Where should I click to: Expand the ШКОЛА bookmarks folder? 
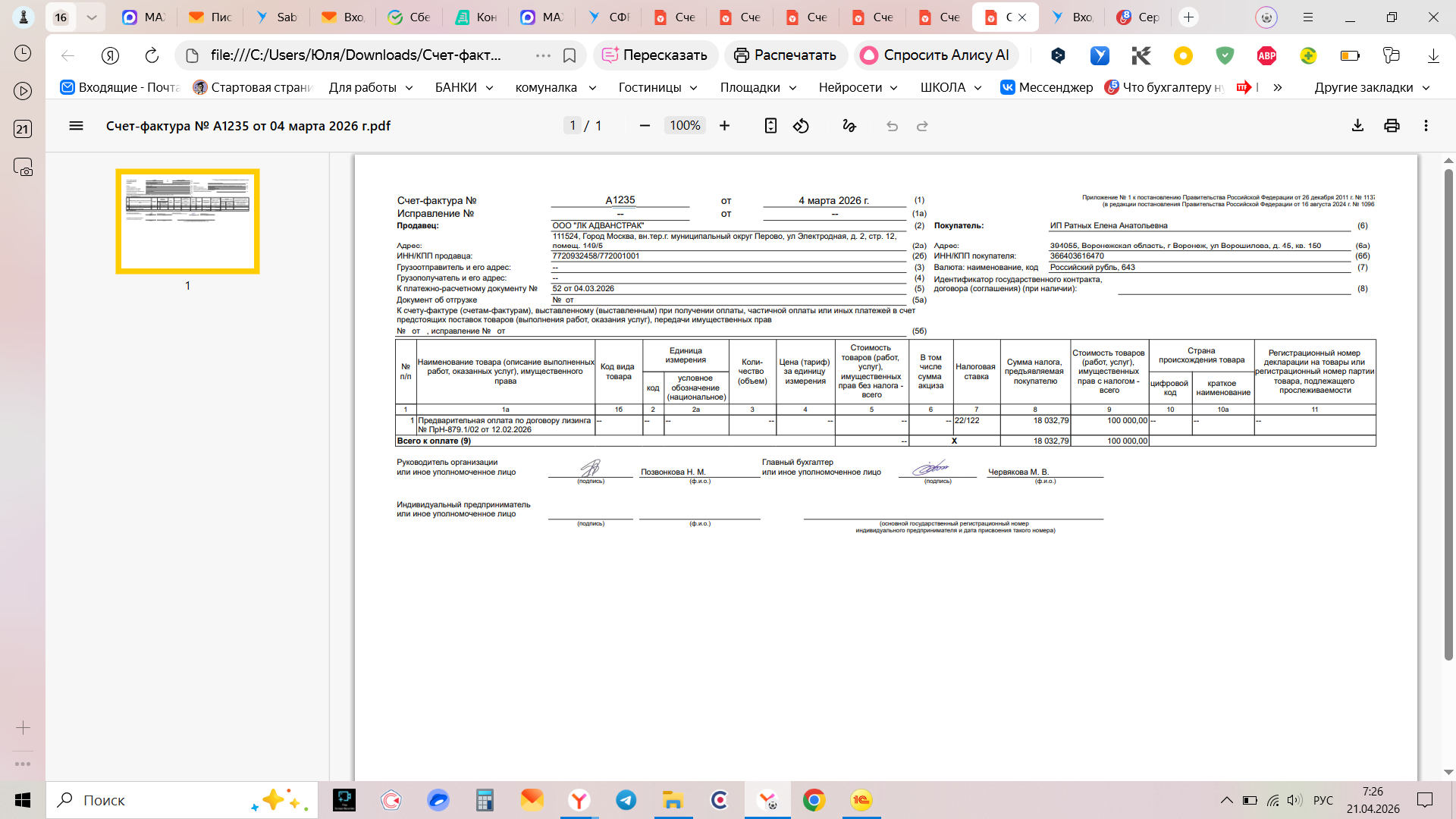coord(951,87)
